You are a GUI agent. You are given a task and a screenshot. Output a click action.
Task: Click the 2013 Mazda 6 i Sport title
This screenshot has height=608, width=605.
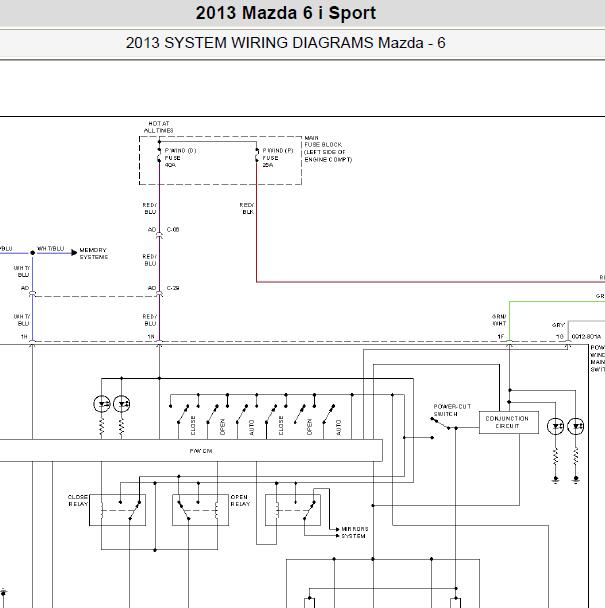pos(286,13)
